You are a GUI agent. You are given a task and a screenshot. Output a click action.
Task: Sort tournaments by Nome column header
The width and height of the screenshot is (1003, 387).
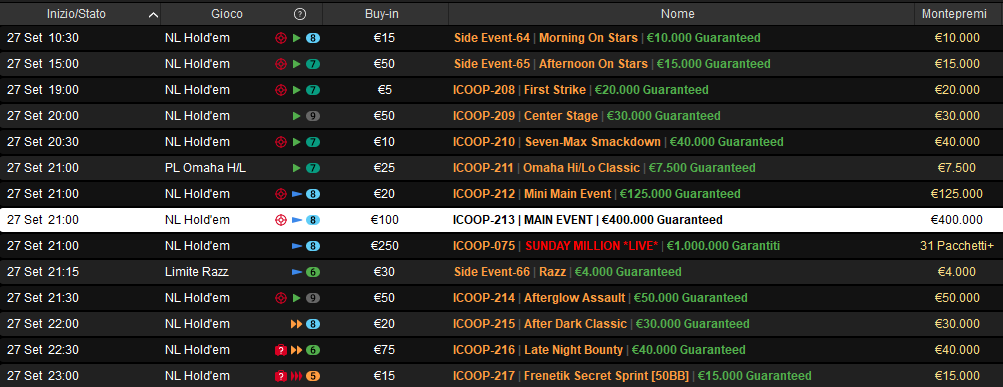click(x=677, y=14)
